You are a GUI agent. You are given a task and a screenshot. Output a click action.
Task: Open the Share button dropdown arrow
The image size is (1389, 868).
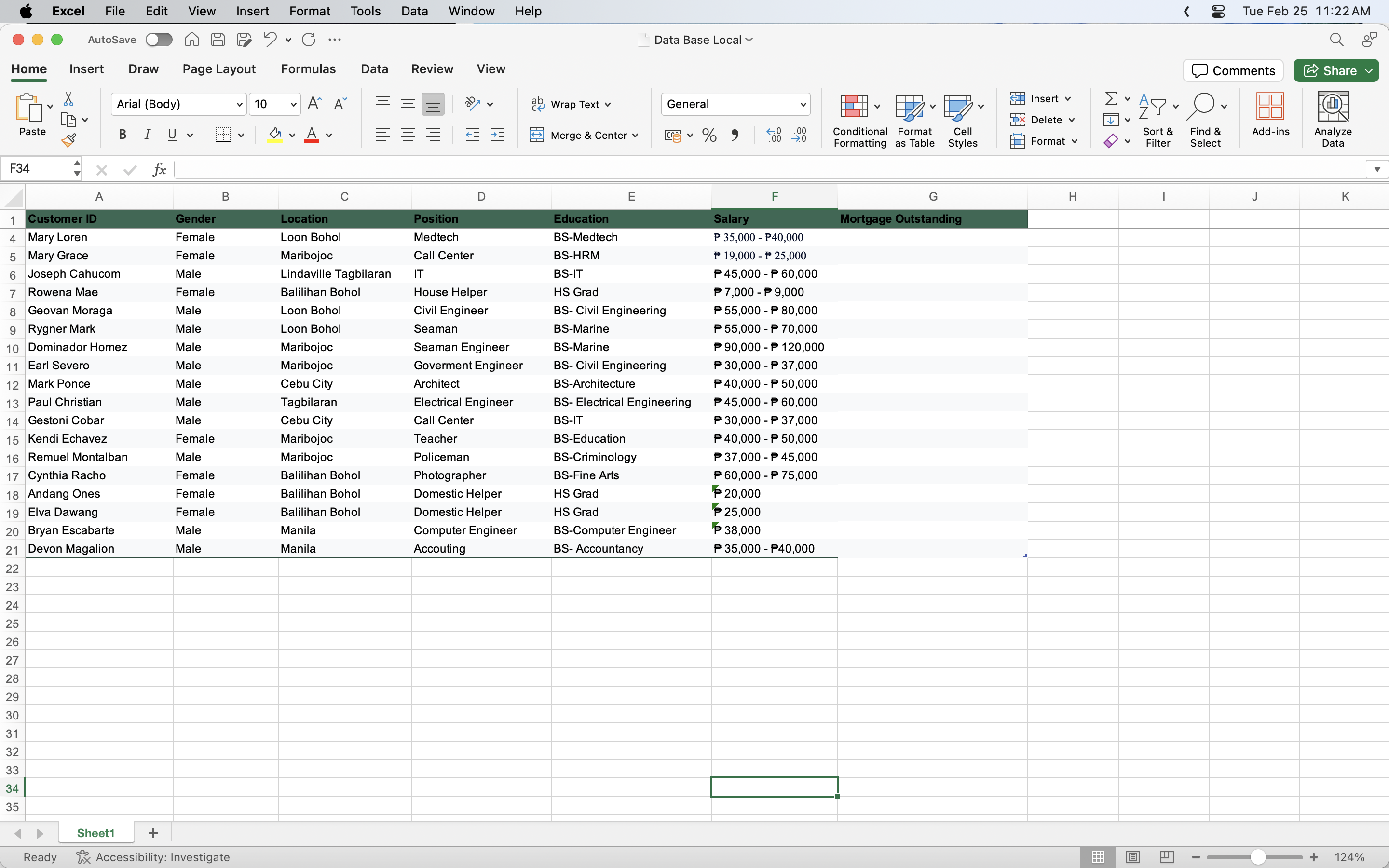click(x=1369, y=70)
